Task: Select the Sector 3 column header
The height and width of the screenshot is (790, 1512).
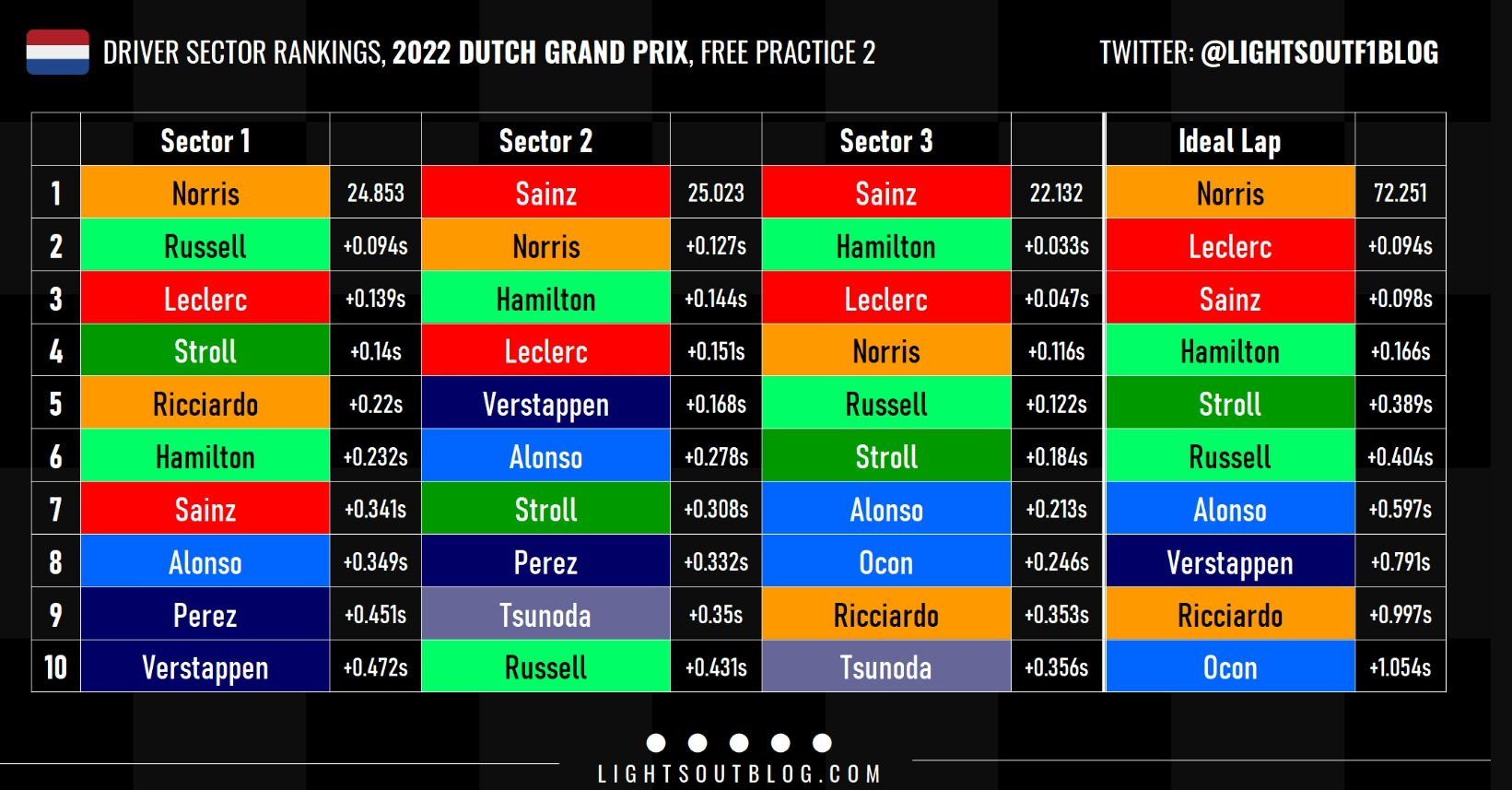Action: [x=886, y=140]
